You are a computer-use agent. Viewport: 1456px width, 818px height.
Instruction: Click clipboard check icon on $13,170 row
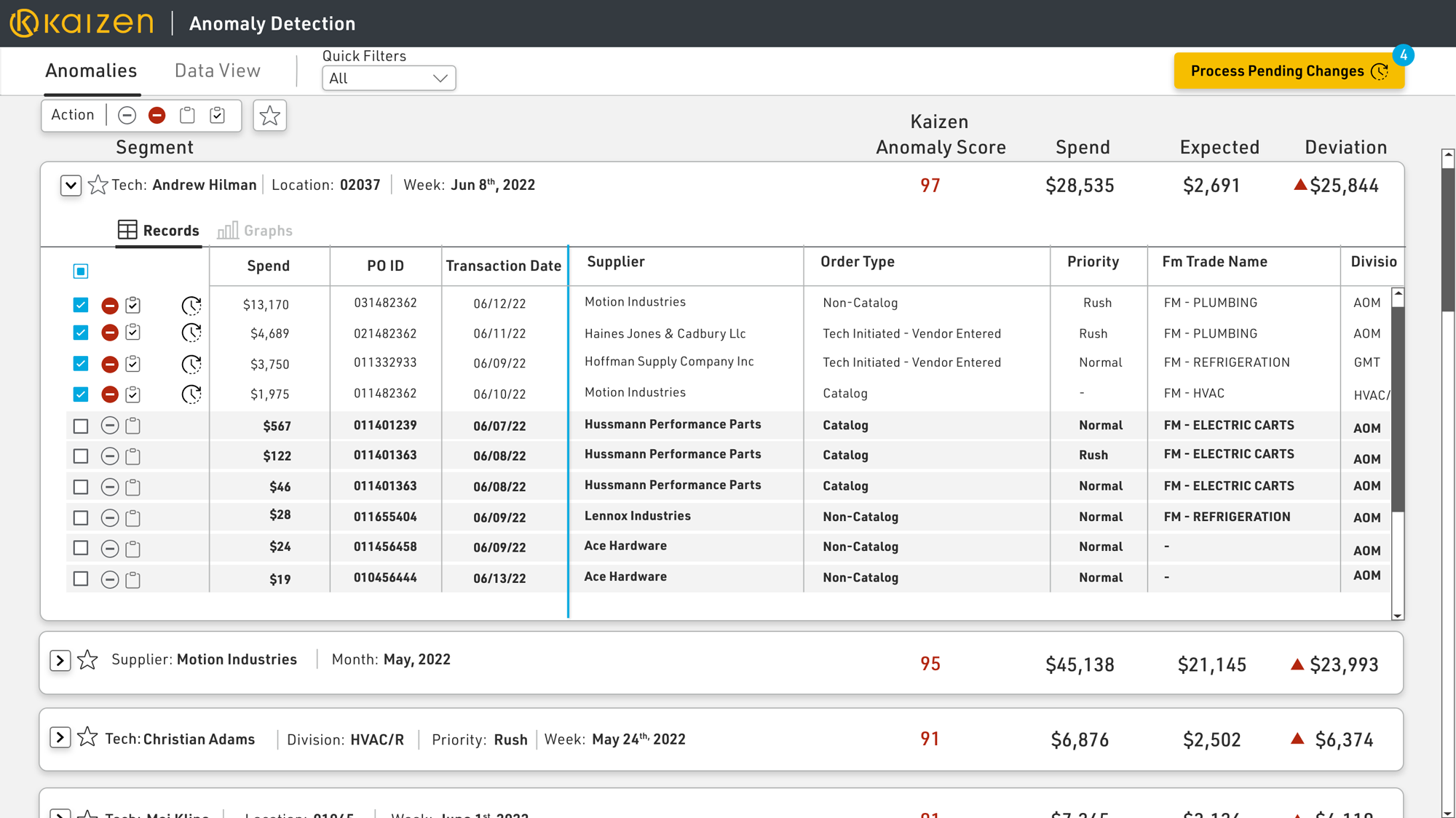132,305
